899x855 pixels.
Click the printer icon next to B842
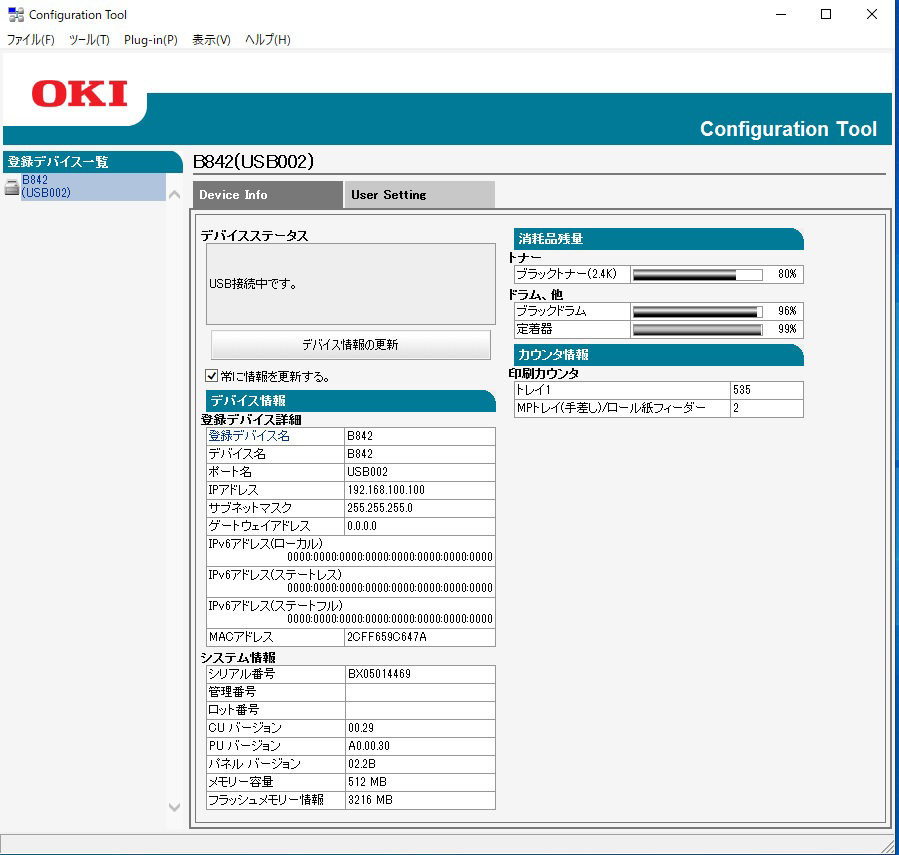tap(13, 185)
